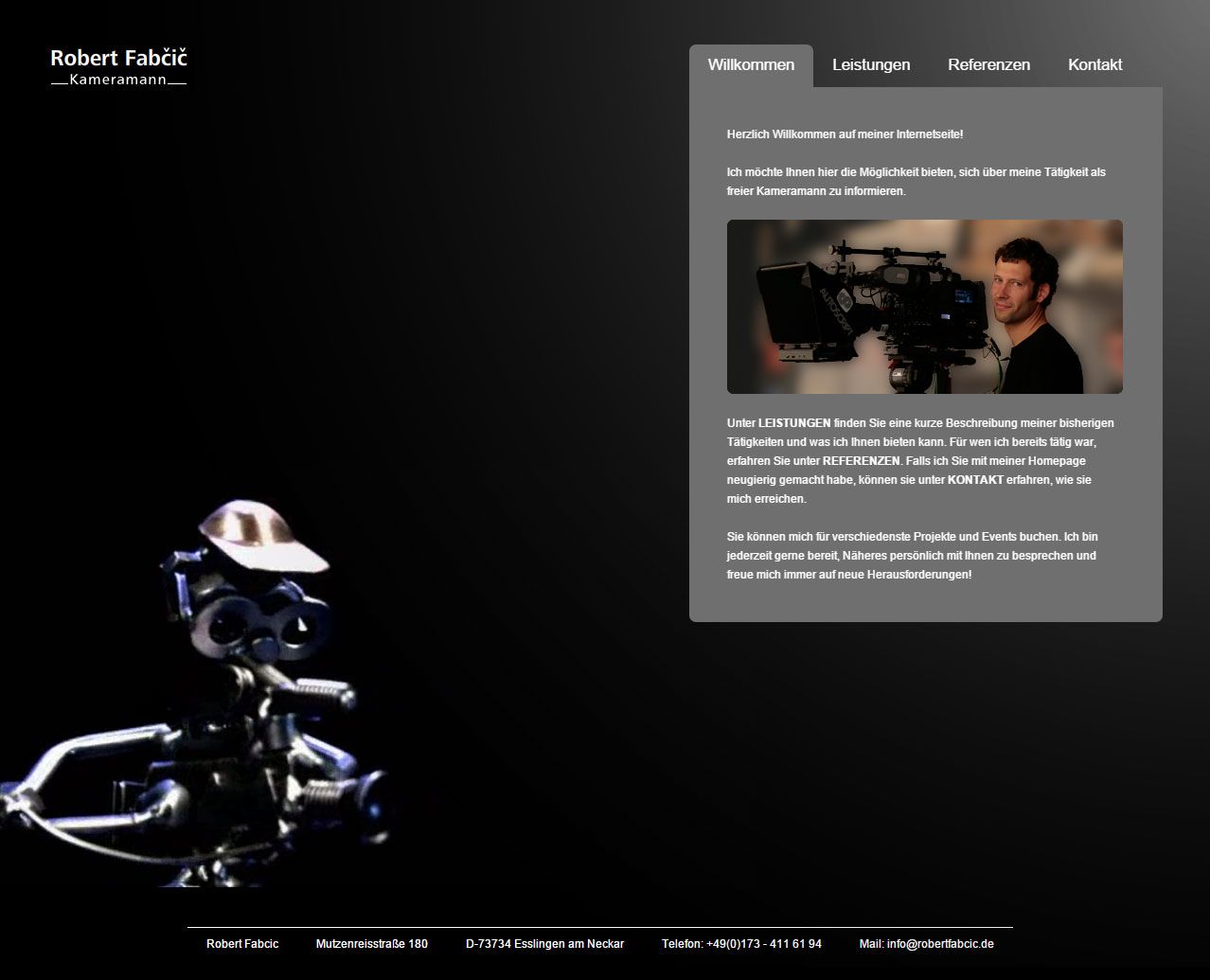Click the Telefon number in the footer
The height and width of the screenshot is (980, 1210).
click(x=741, y=944)
